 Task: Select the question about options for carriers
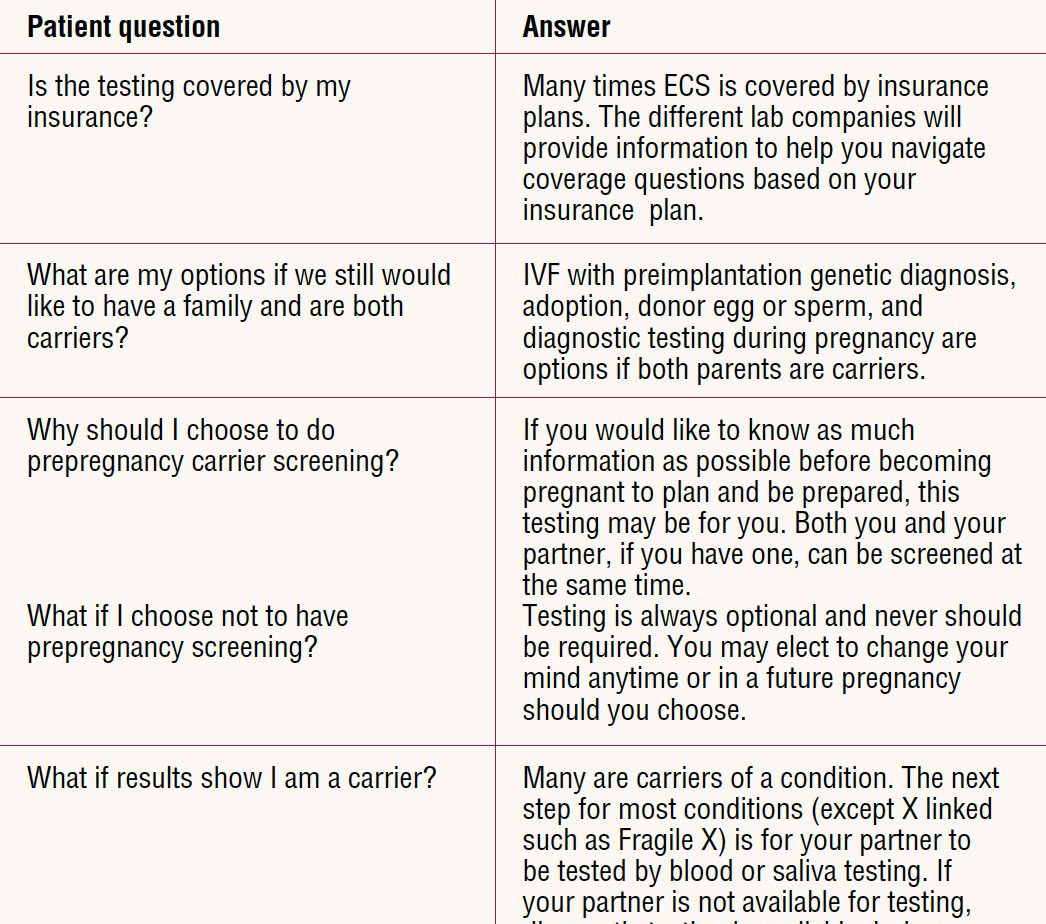click(238, 305)
